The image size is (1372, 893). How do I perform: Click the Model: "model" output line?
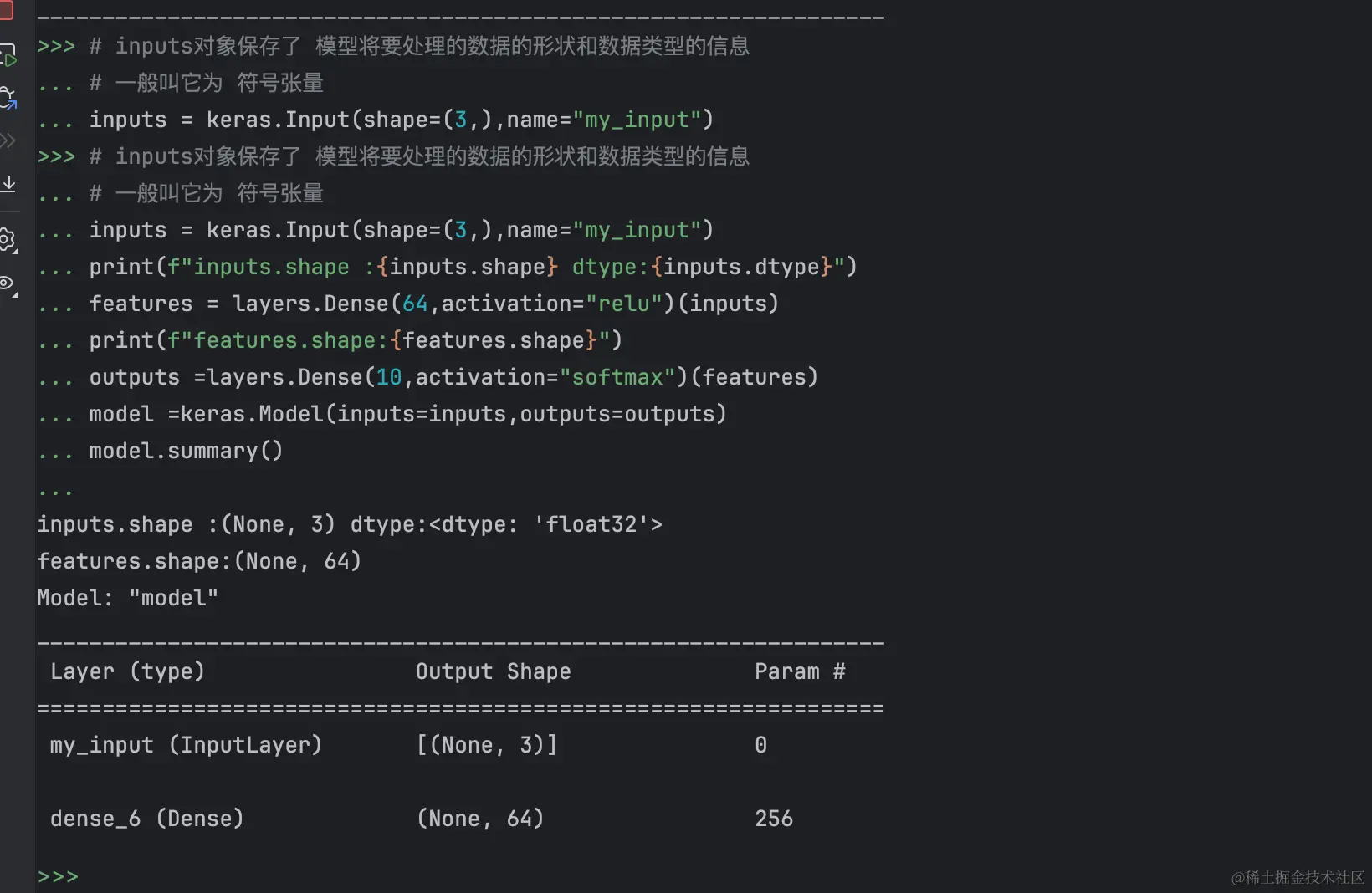pyautogui.click(x=127, y=598)
